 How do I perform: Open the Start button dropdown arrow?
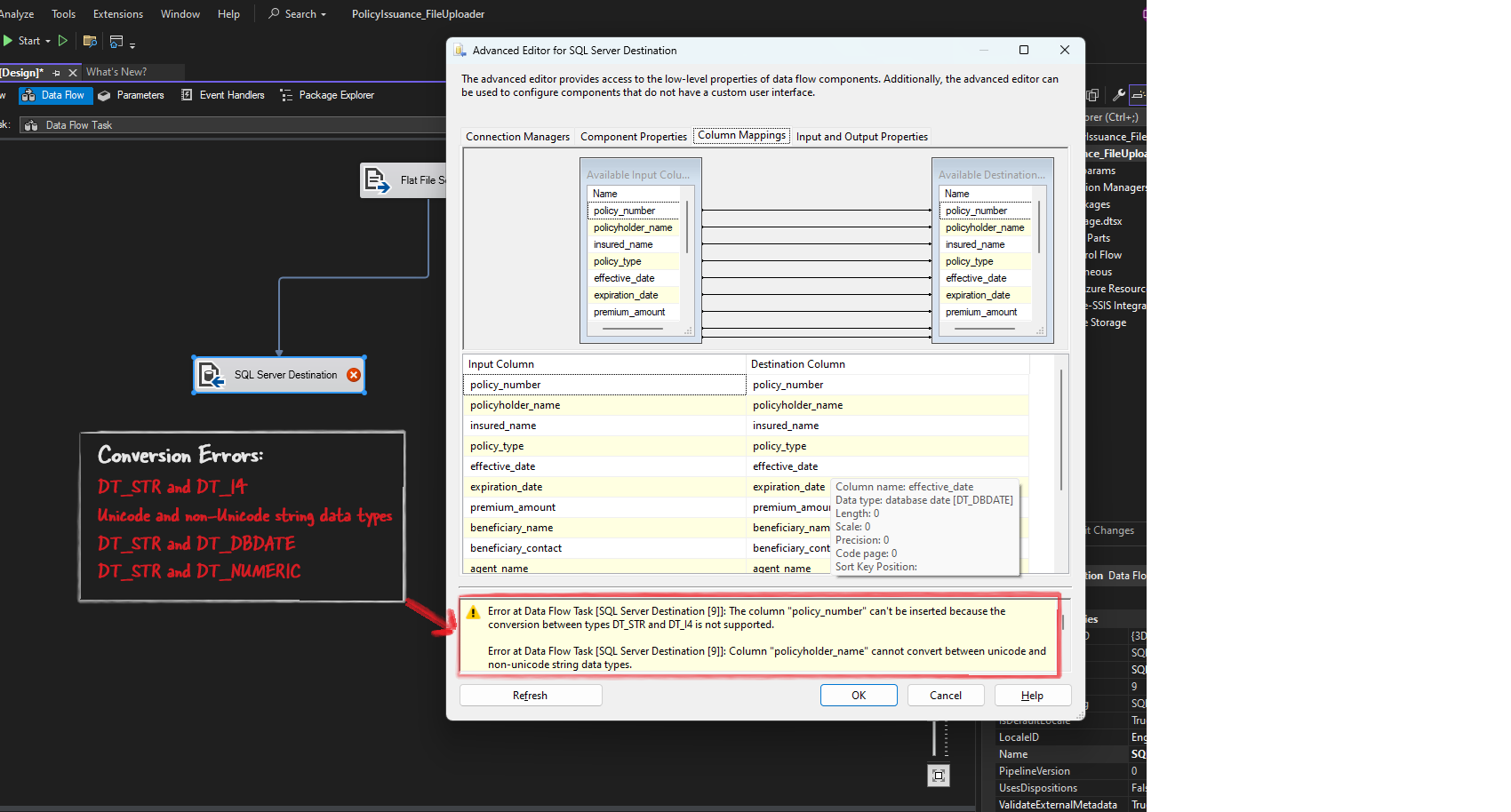click(x=48, y=41)
